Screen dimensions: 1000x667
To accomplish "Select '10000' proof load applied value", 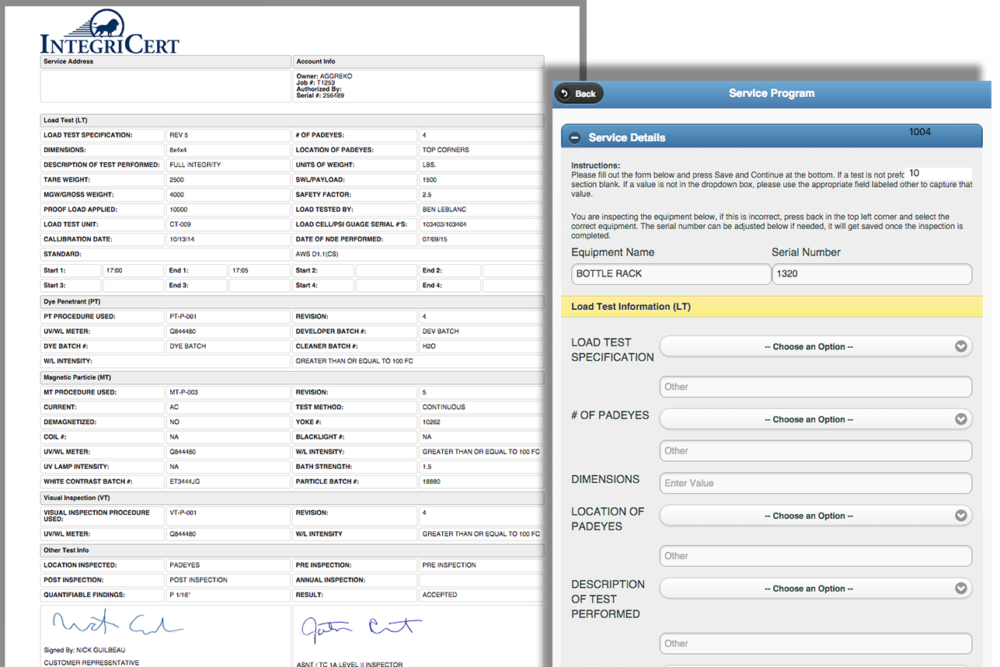I will (179, 209).
